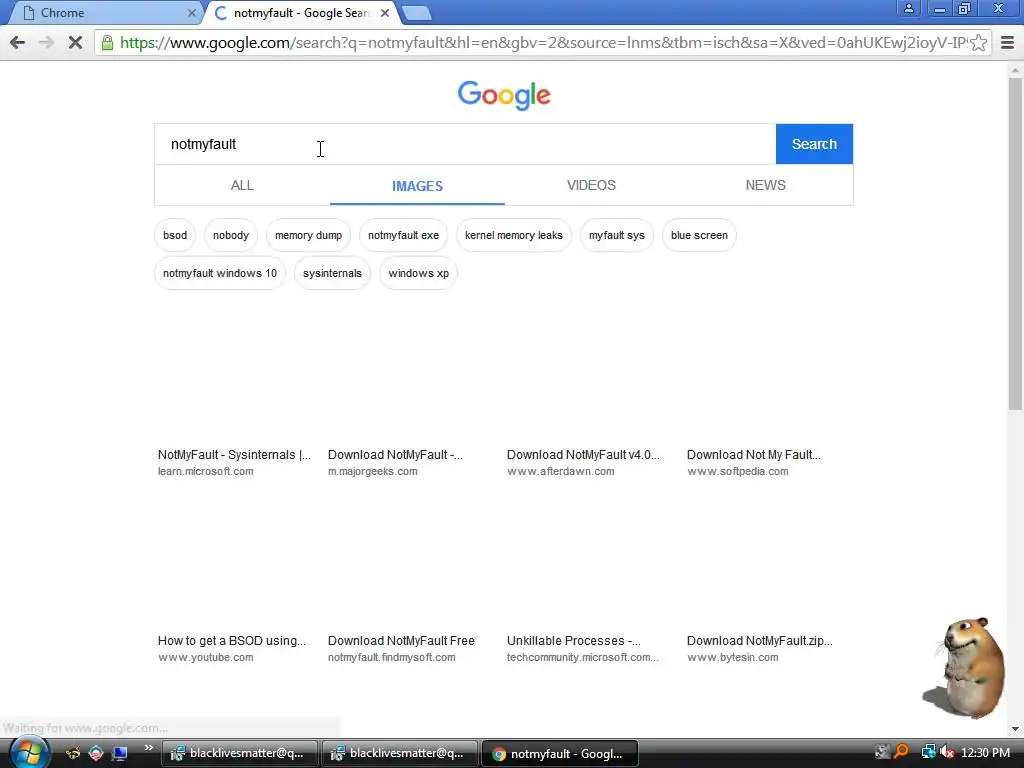Click notmyfault.findmysoft.com source text
Screen dimensions: 1024x768
[391, 658]
